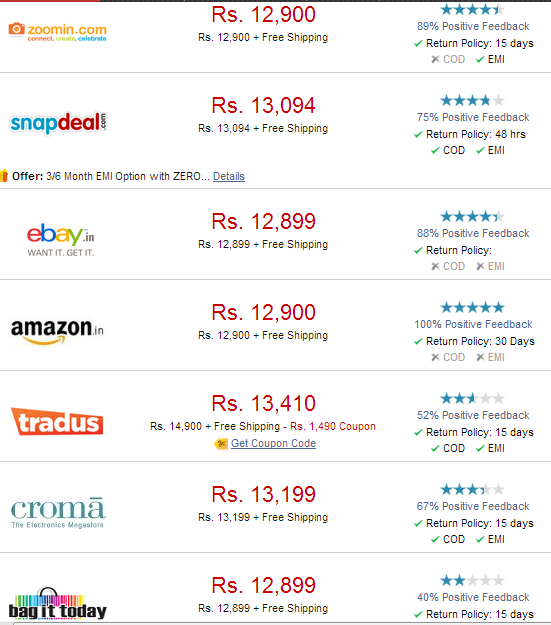This screenshot has height=625, width=551.
Task: Click Snapdeal's four-star rating
Action: [472, 100]
